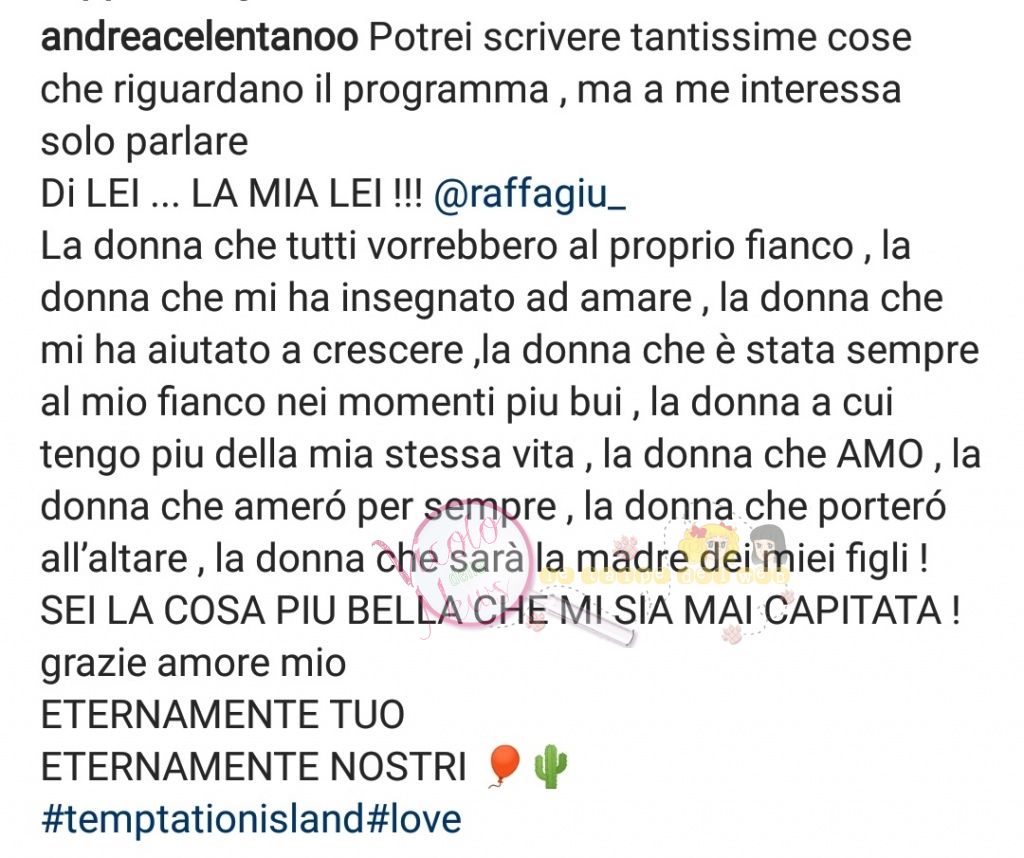Click the red balloon emoji
Image resolution: width=1024 pixels, height=858 pixels.
click(x=504, y=767)
